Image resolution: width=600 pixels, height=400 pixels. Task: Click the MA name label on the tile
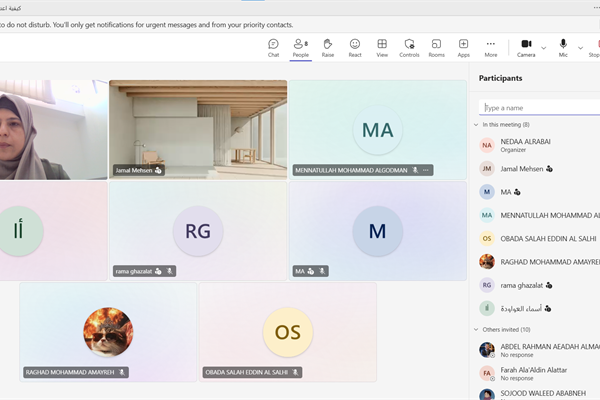tap(300, 271)
